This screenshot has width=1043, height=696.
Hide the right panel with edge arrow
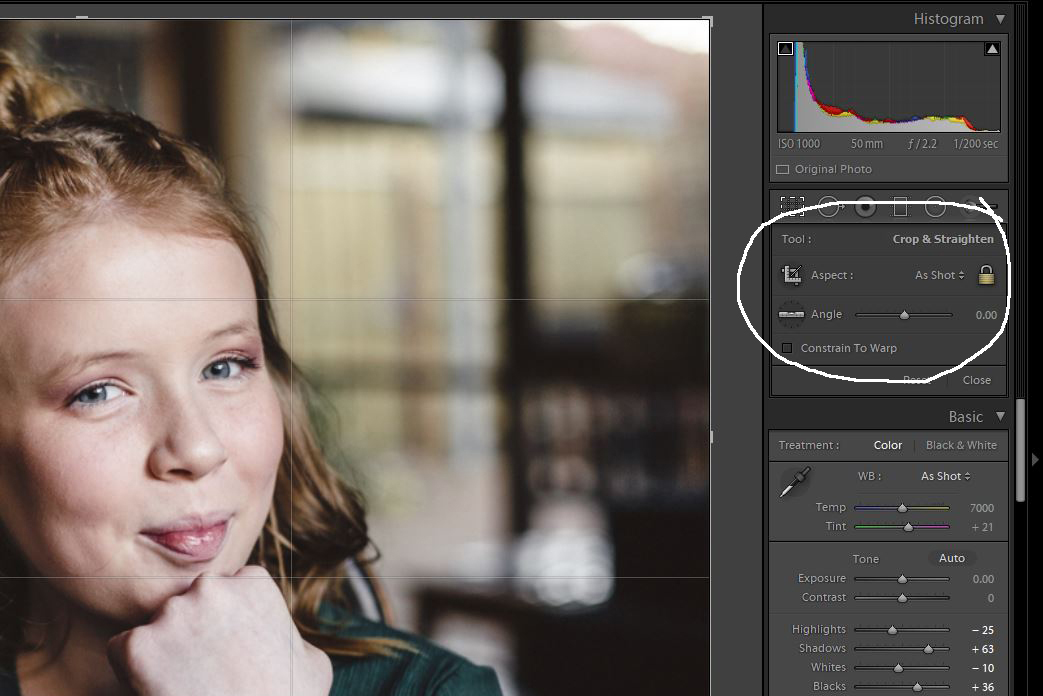(x=1035, y=459)
